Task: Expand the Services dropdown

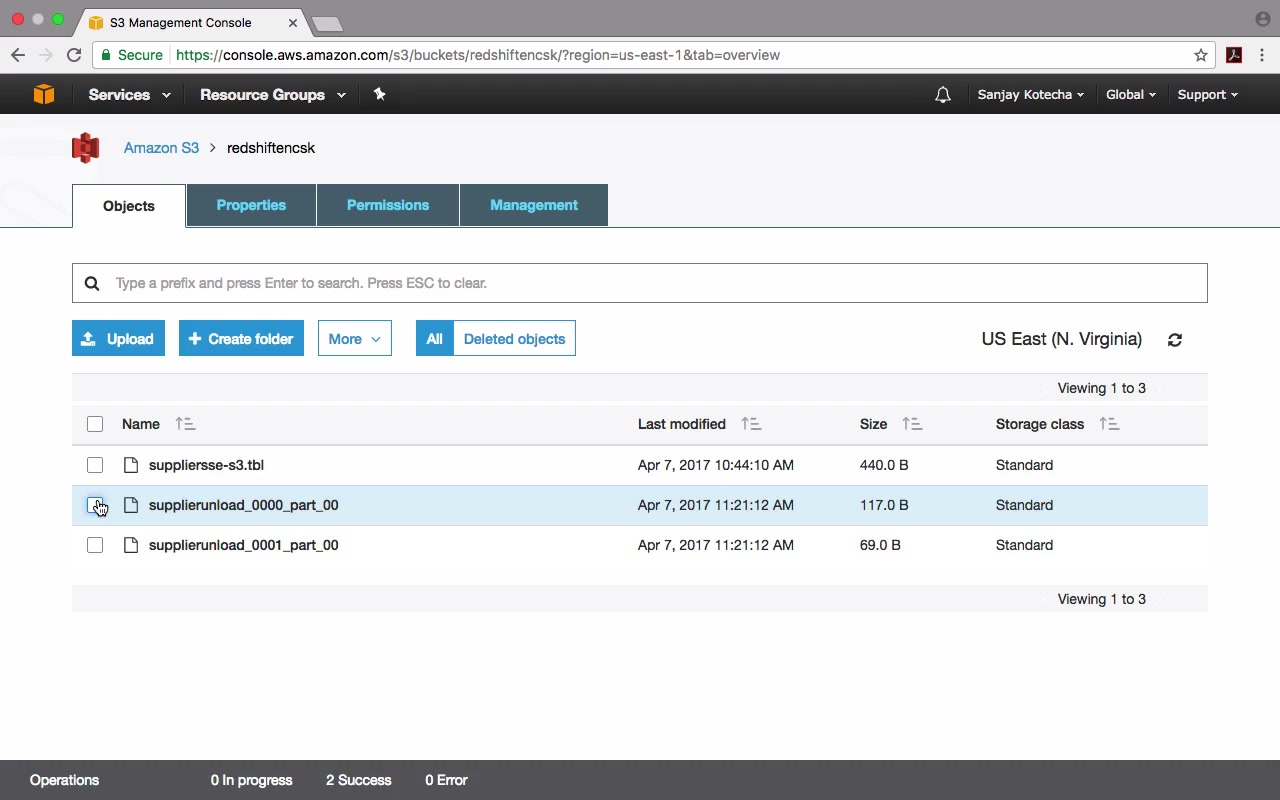Action: [129, 95]
